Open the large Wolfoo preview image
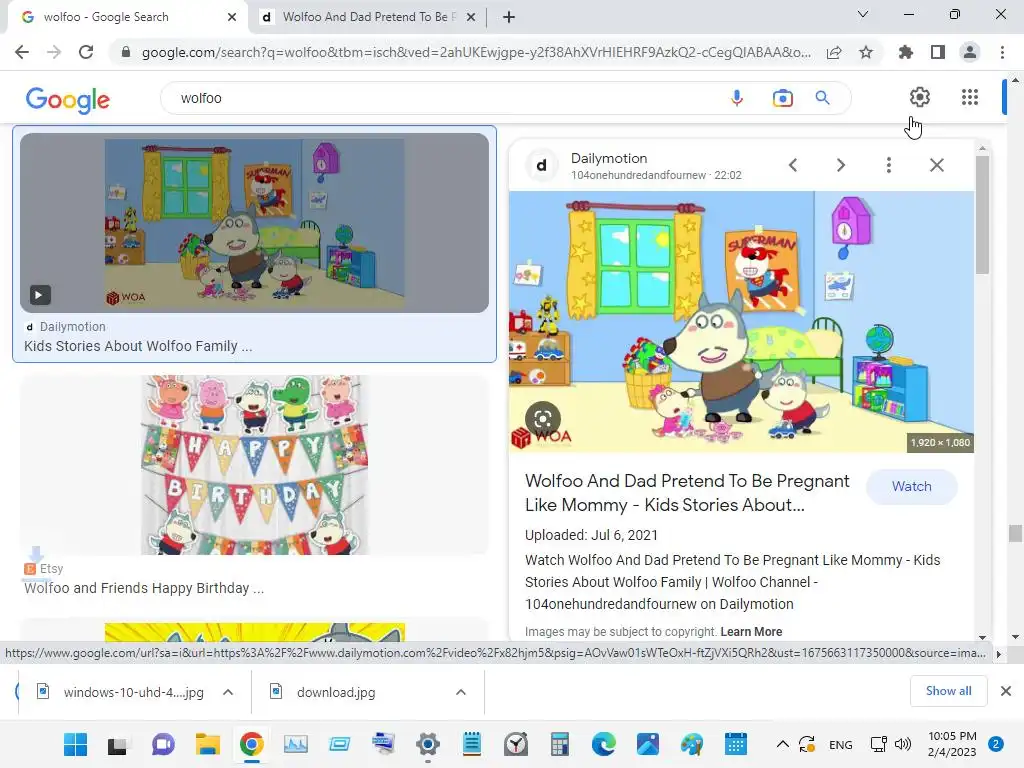 tap(741, 322)
